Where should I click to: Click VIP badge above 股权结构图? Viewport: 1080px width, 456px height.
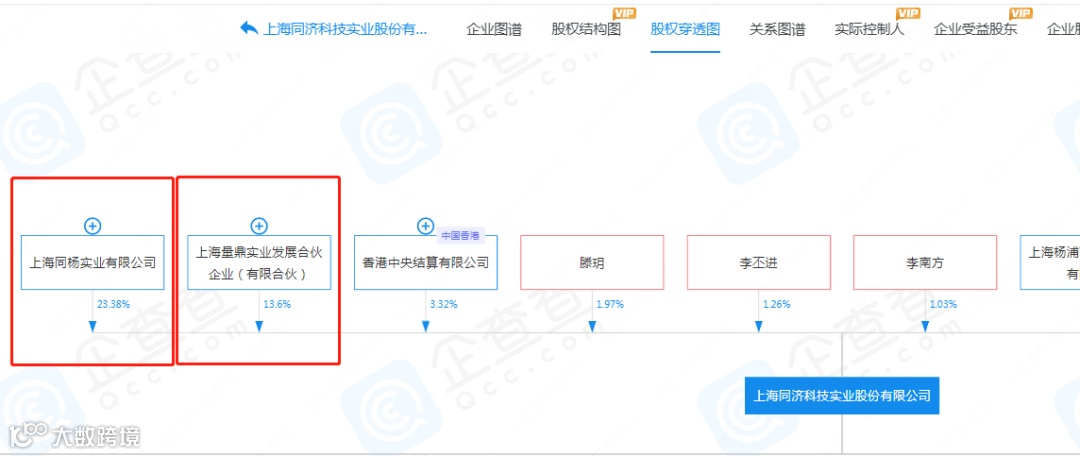pos(625,13)
